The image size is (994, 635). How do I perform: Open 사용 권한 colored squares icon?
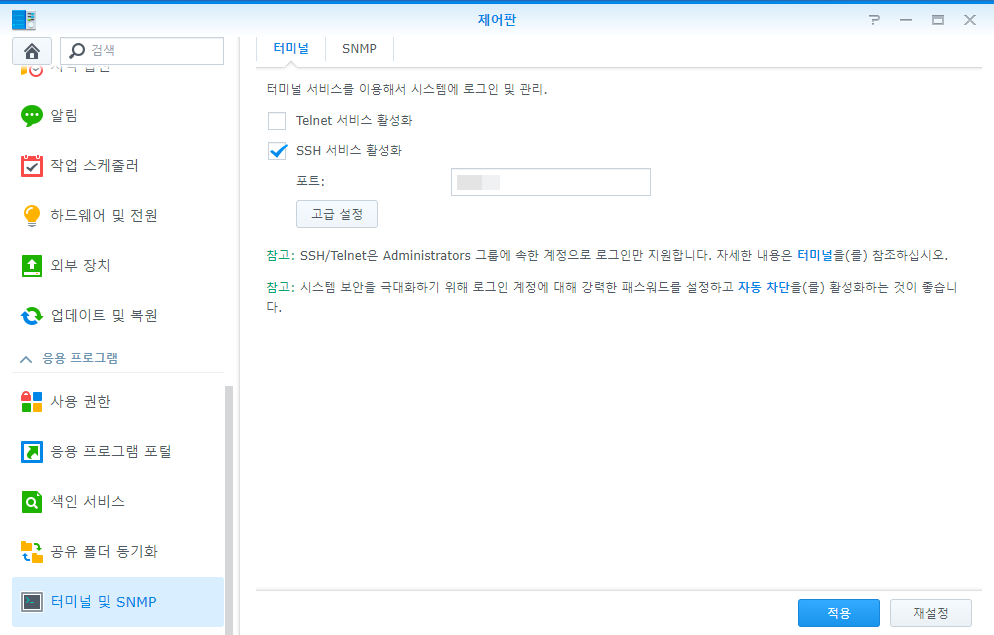point(32,402)
